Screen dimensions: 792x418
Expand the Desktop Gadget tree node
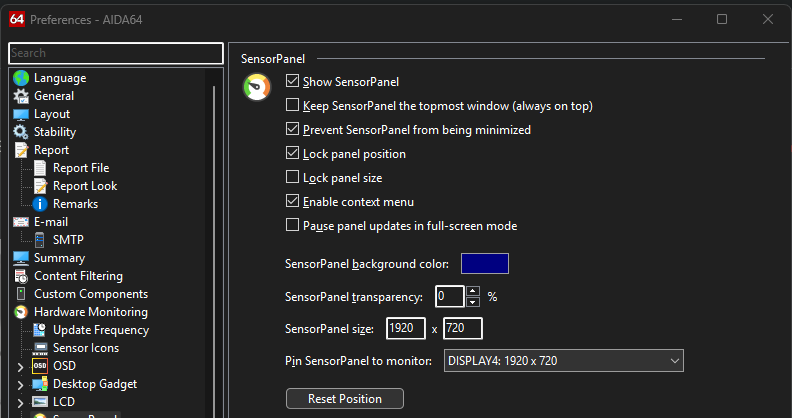(21, 384)
